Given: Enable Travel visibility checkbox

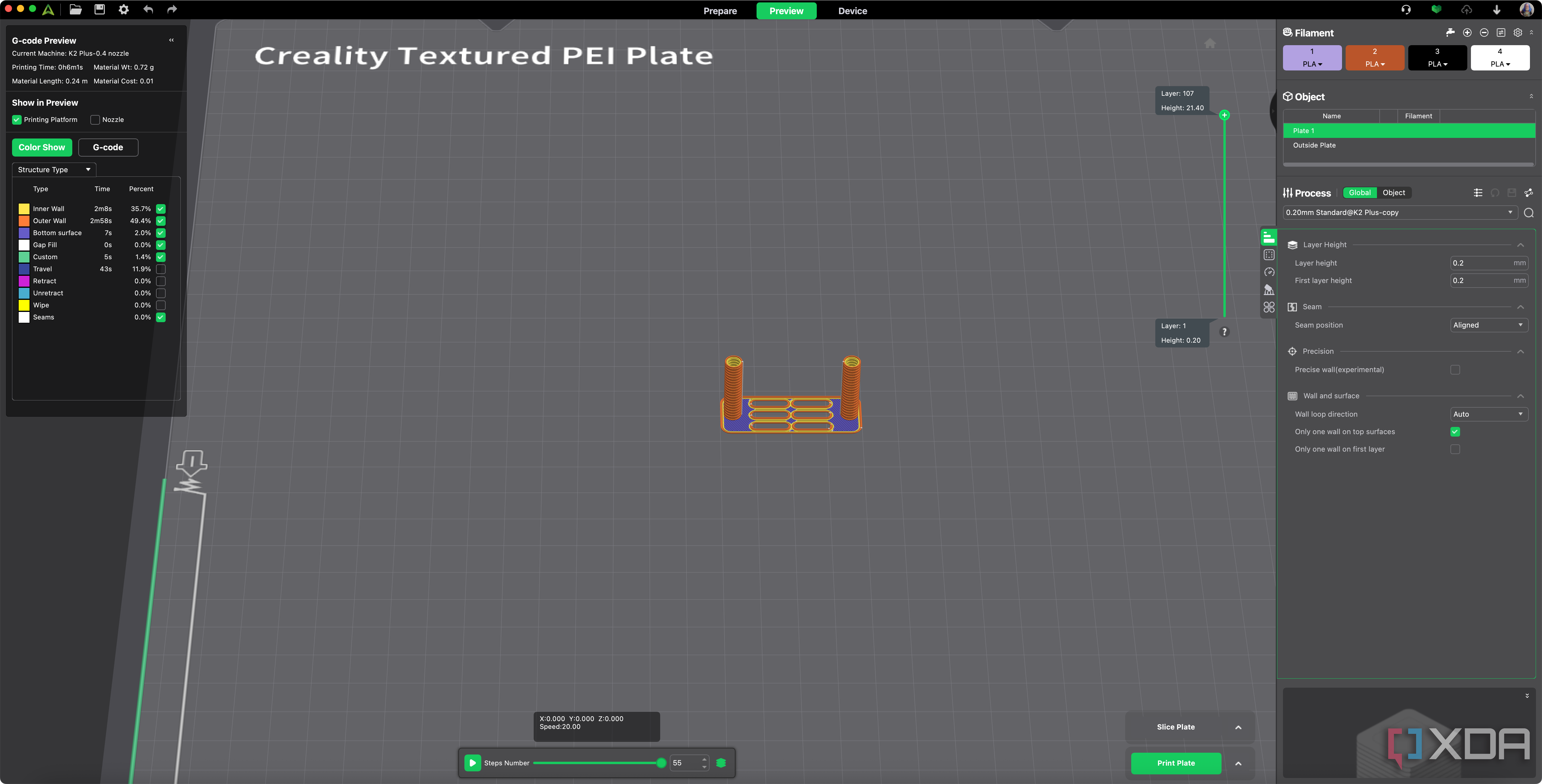Looking at the screenshot, I should point(161,269).
